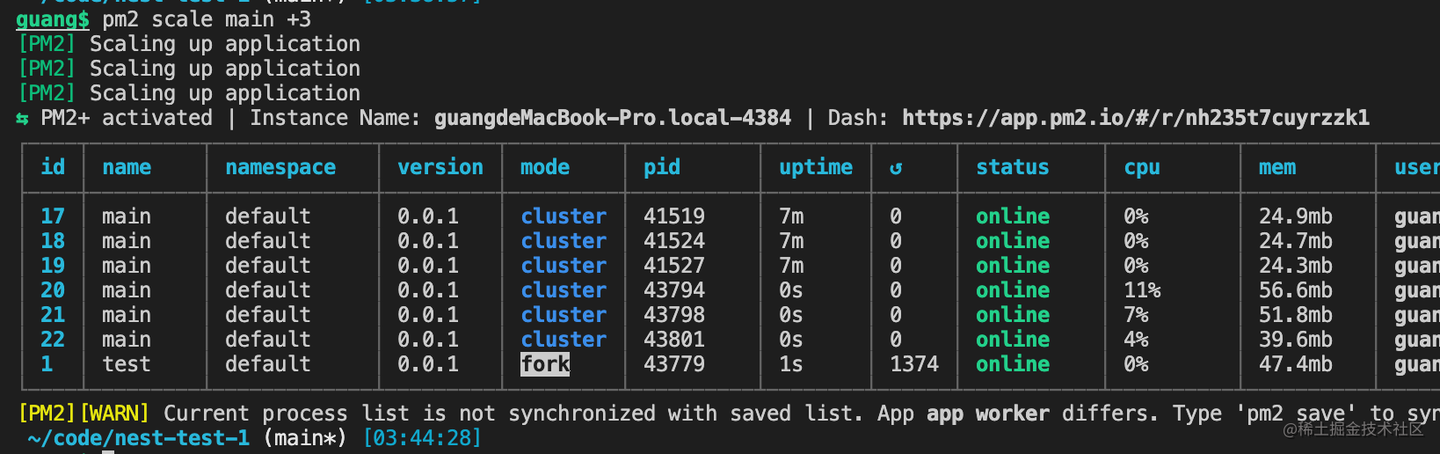
Task: Click the [03:44:28] timestamp in prompt
Action: [x=422, y=438]
